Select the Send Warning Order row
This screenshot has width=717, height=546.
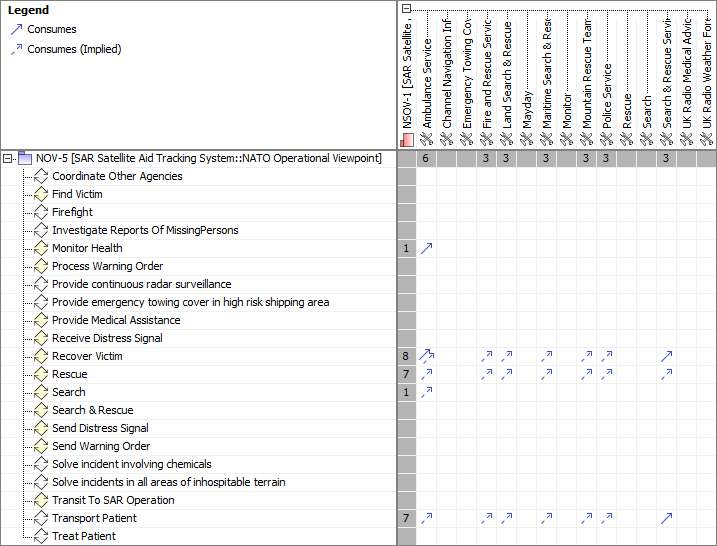(101, 446)
